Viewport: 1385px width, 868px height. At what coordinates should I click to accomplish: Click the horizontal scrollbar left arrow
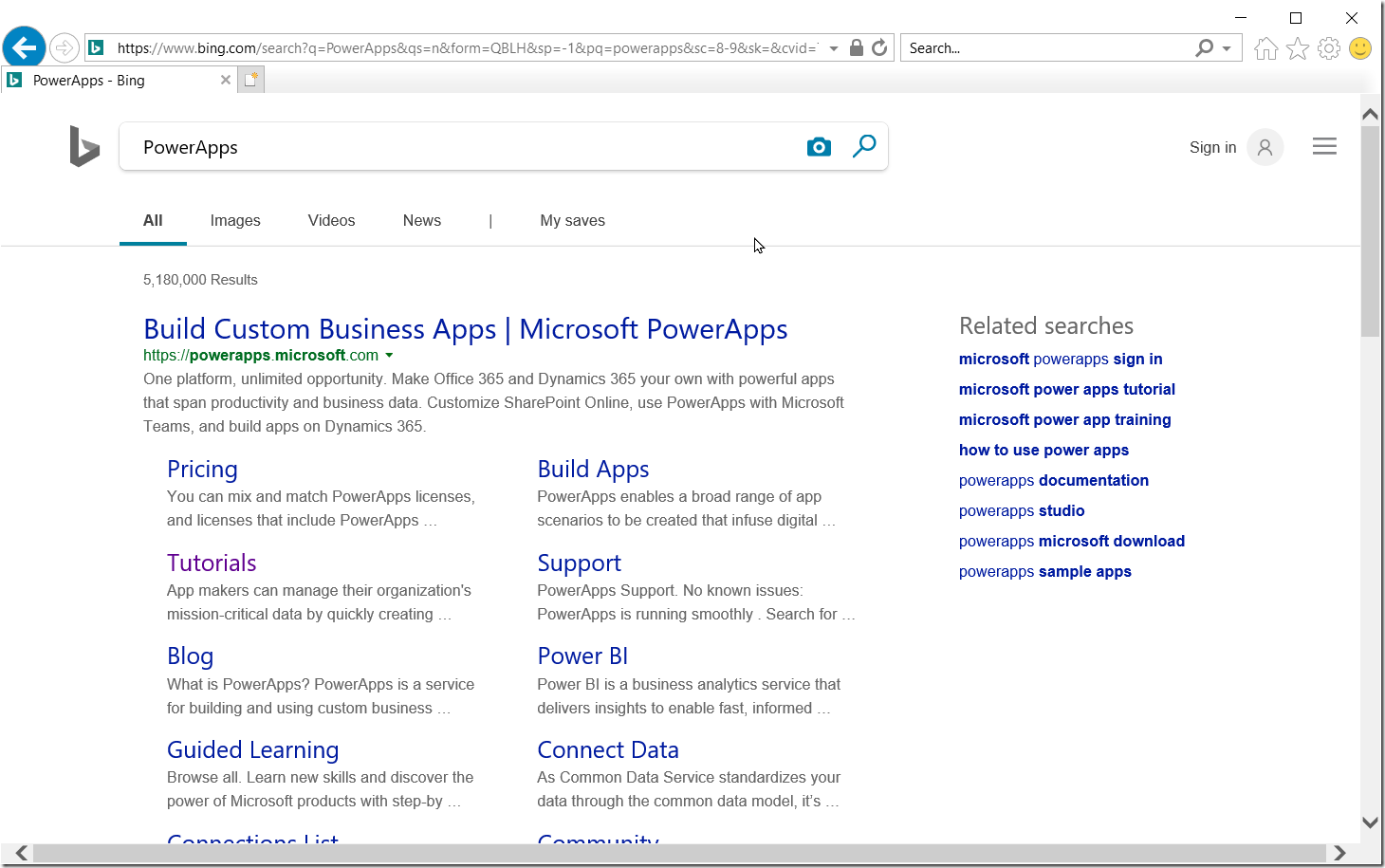click(x=21, y=853)
